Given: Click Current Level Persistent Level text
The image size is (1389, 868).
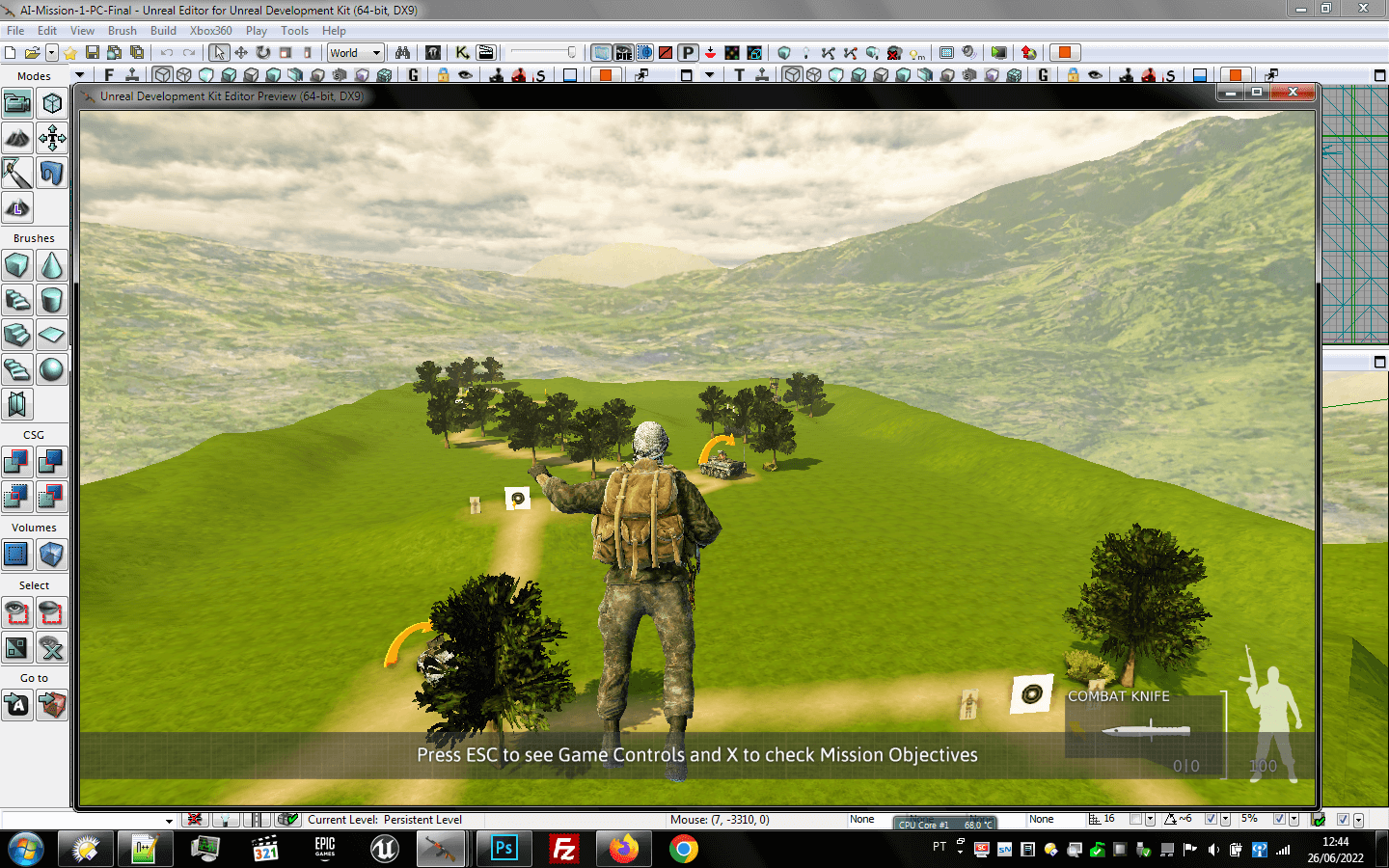Looking at the screenshot, I should click(385, 820).
